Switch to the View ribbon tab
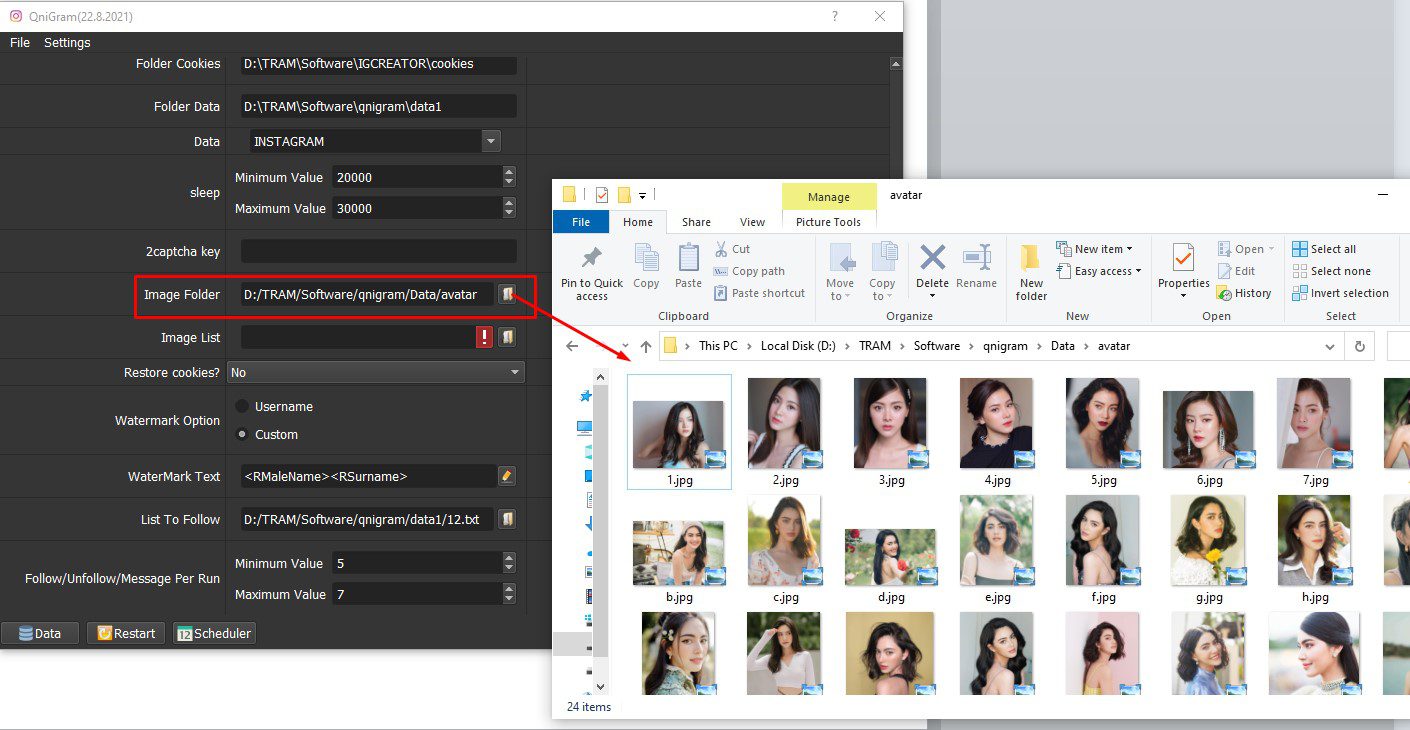 (752, 222)
